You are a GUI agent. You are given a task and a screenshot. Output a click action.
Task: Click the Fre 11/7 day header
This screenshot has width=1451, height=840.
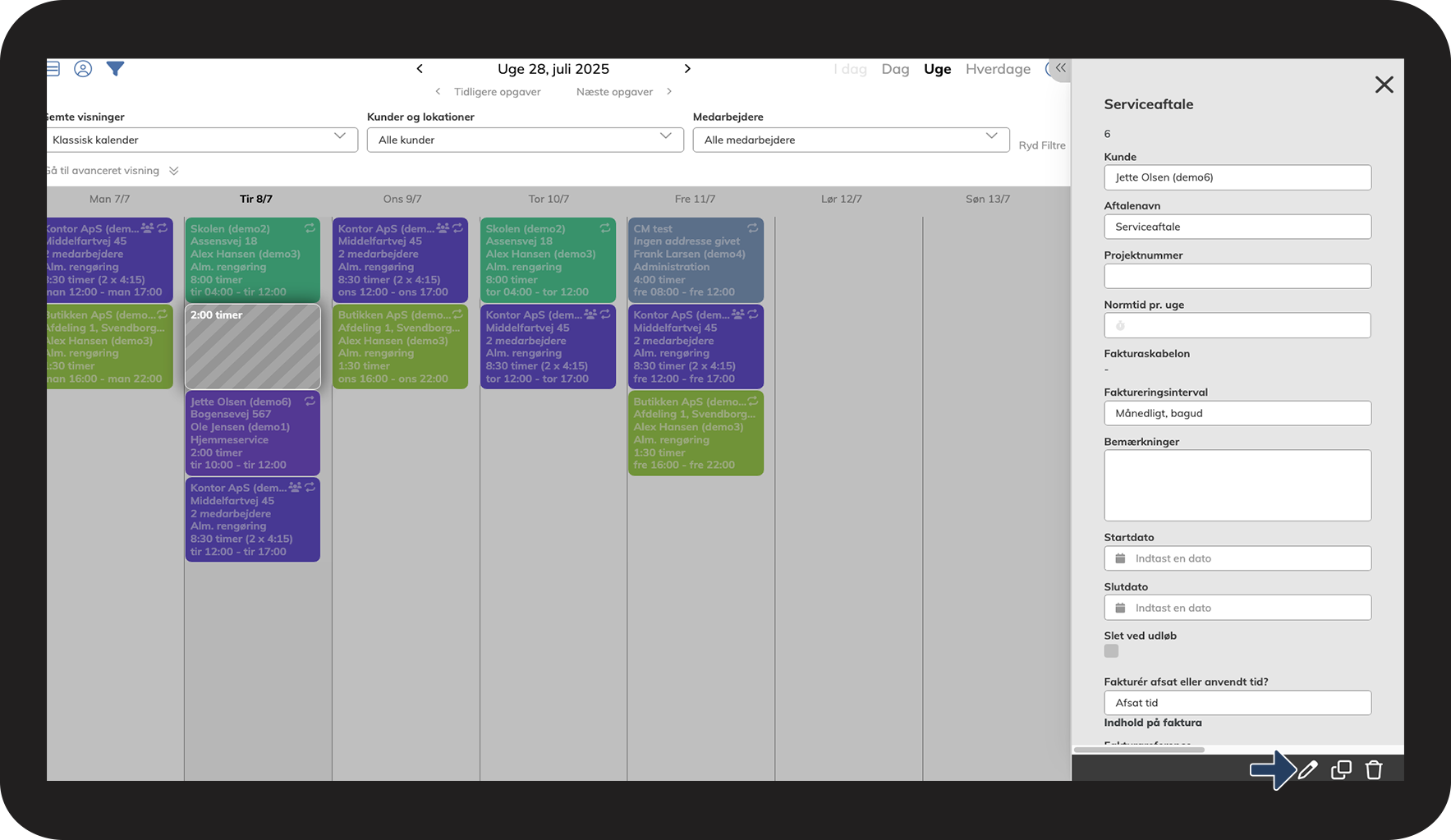click(695, 199)
